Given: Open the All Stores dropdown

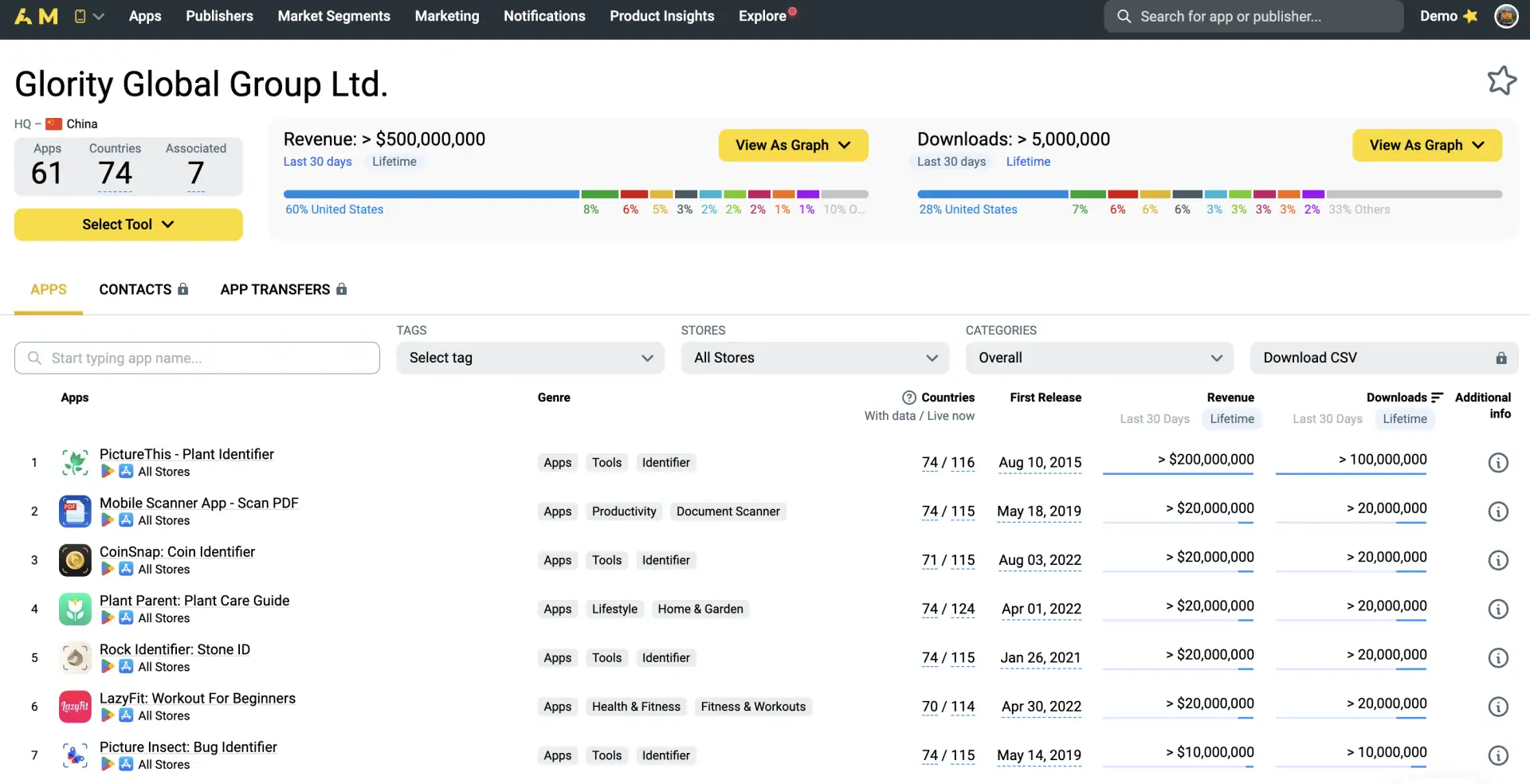Looking at the screenshot, I should (814, 359).
